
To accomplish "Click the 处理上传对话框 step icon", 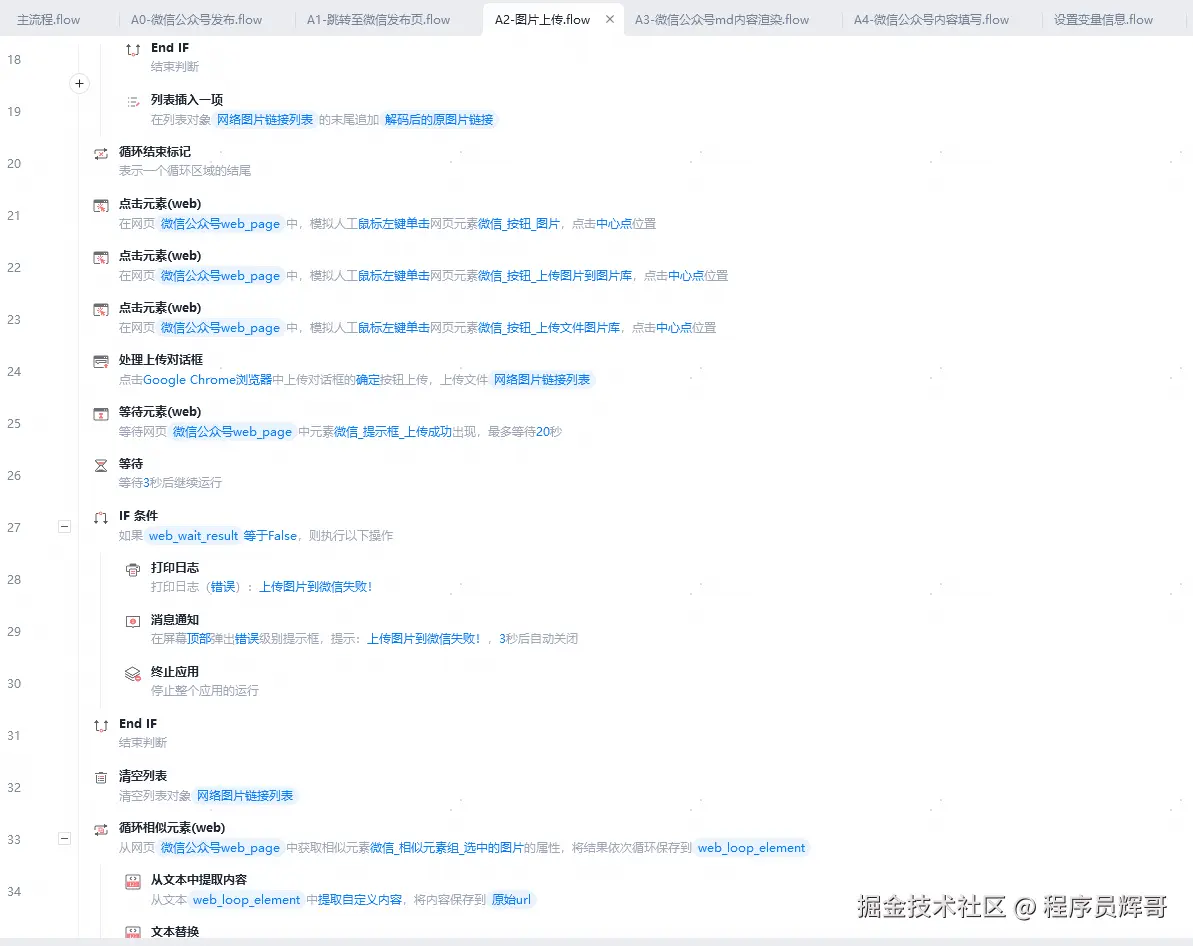I will pyautogui.click(x=100, y=362).
